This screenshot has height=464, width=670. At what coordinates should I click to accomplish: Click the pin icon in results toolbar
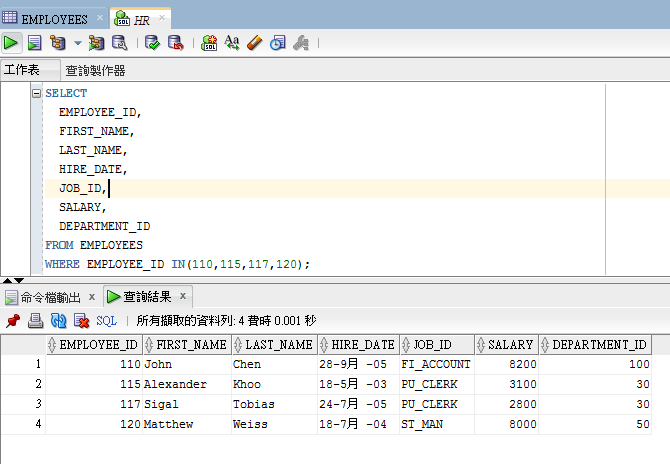pyautogui.click(x=13, y=320)
